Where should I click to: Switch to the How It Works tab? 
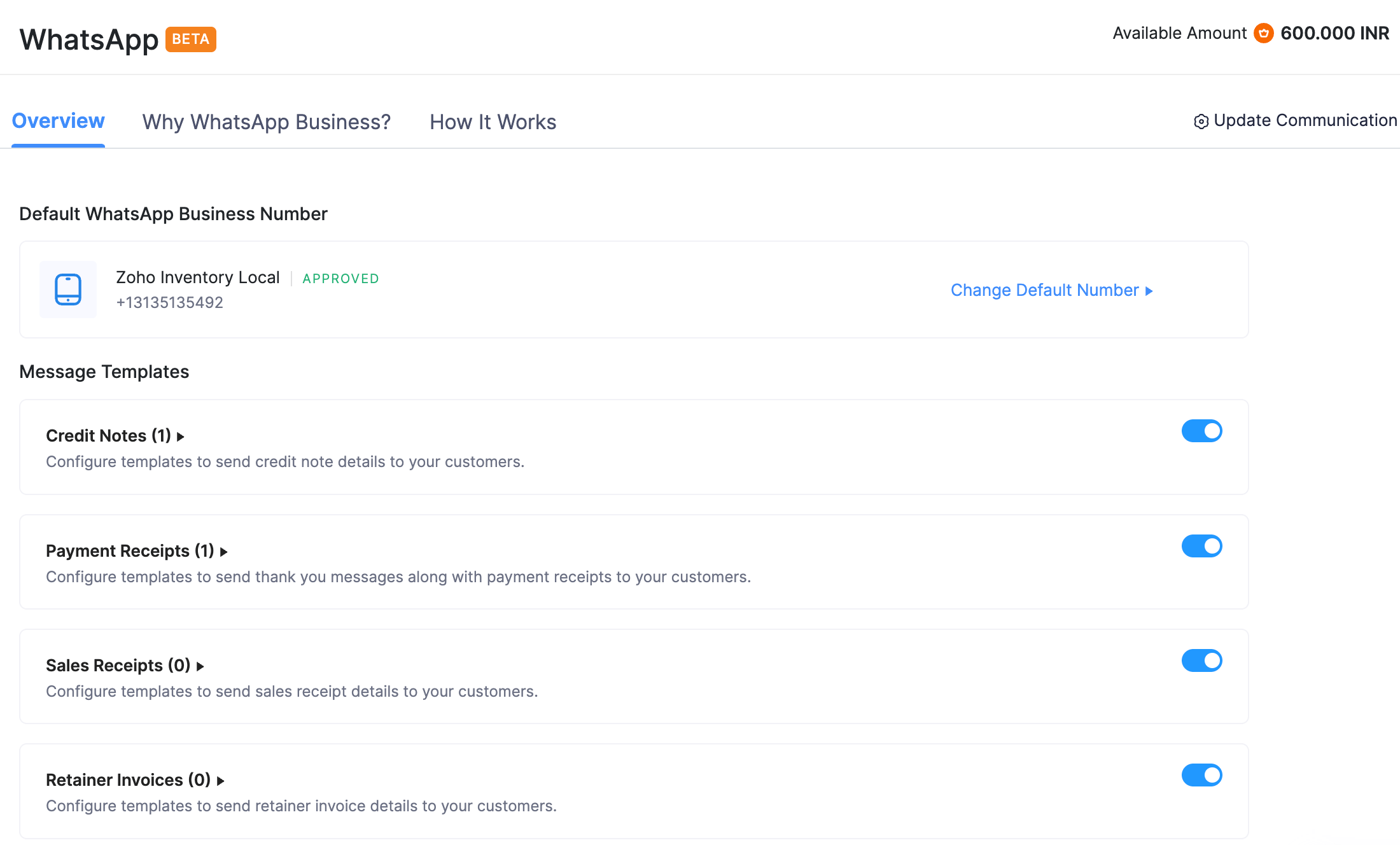point(493,122)
